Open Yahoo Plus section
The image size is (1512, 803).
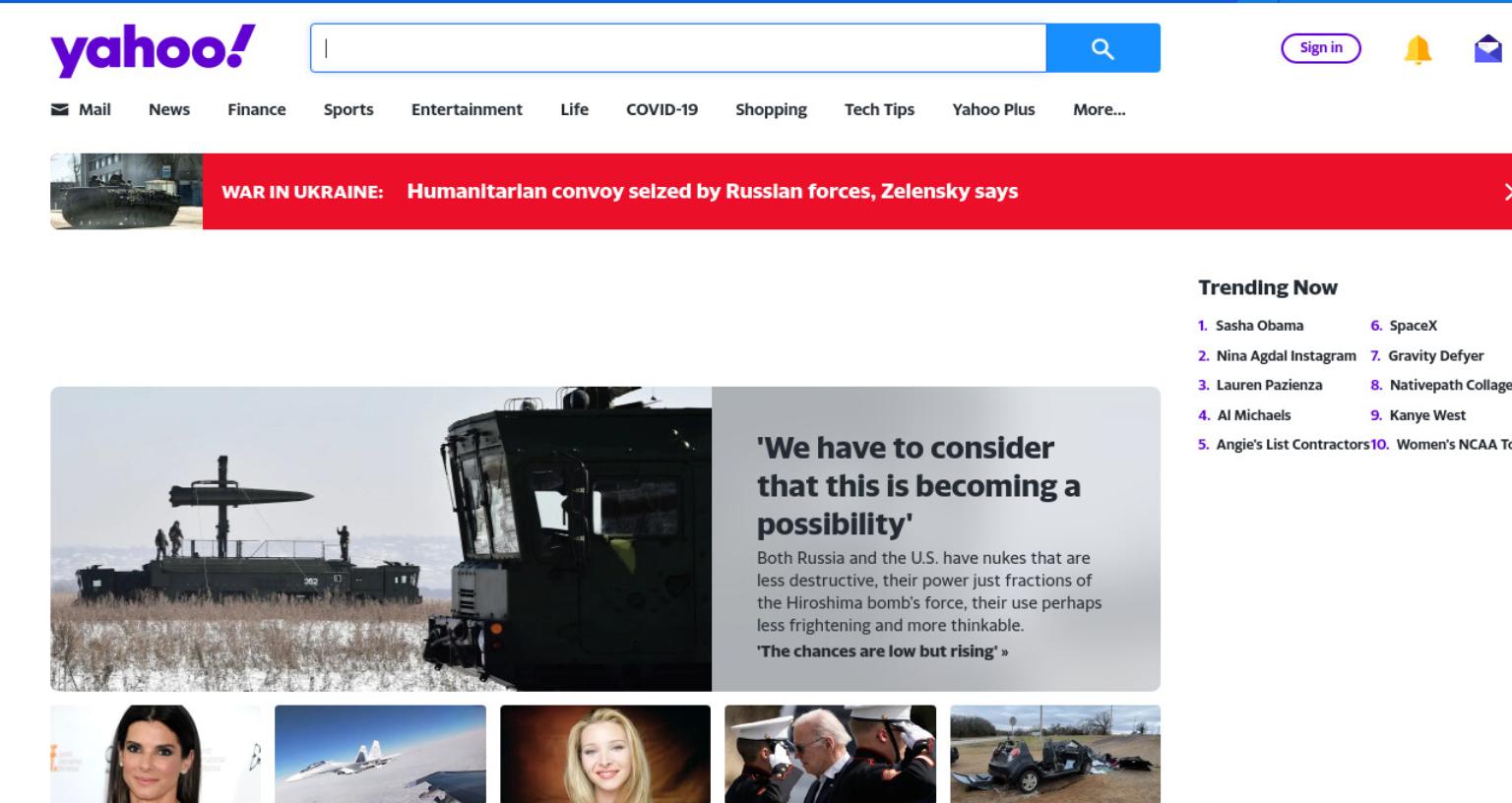993,109
